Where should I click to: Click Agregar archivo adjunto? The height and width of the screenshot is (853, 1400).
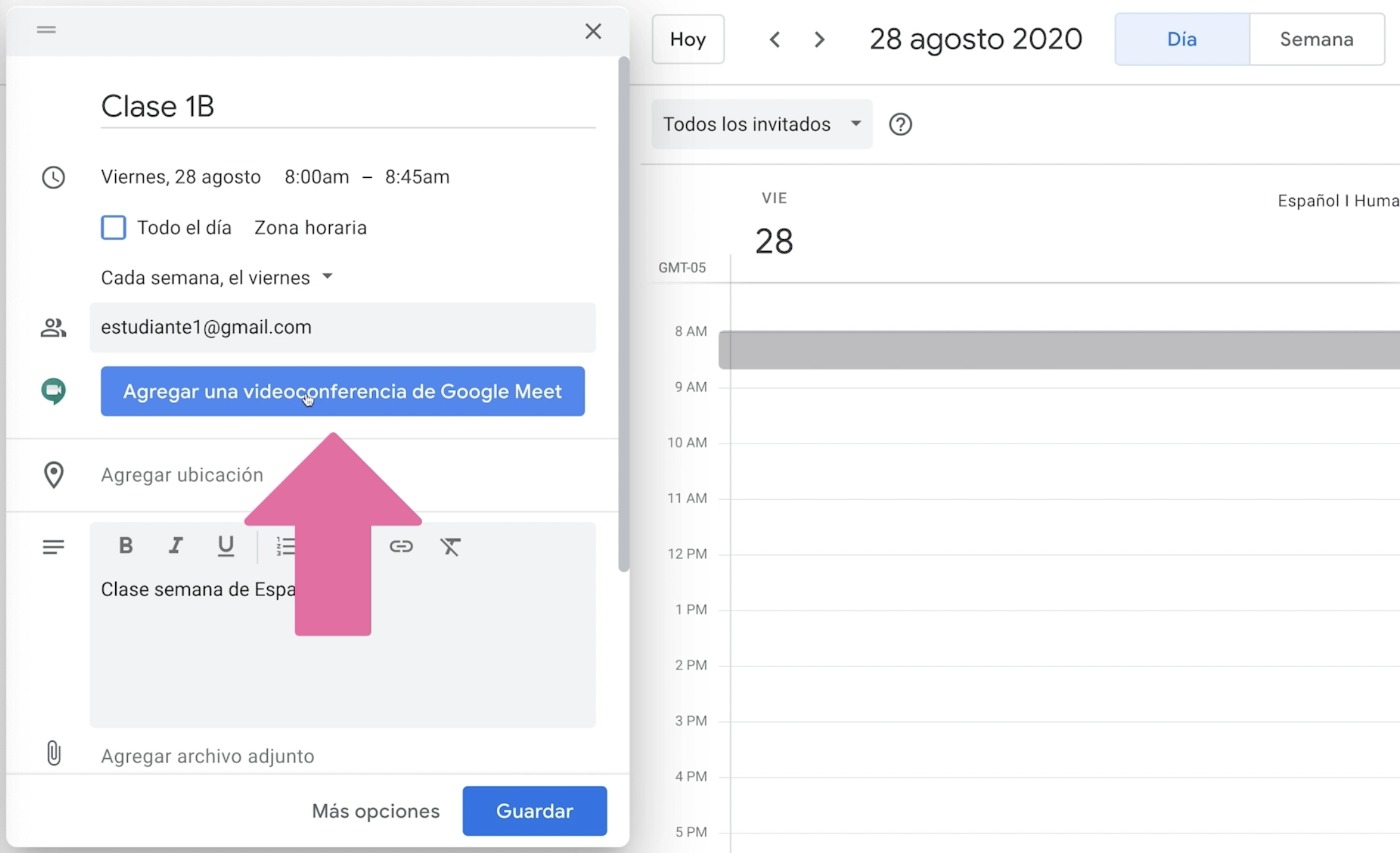point(208,756)
